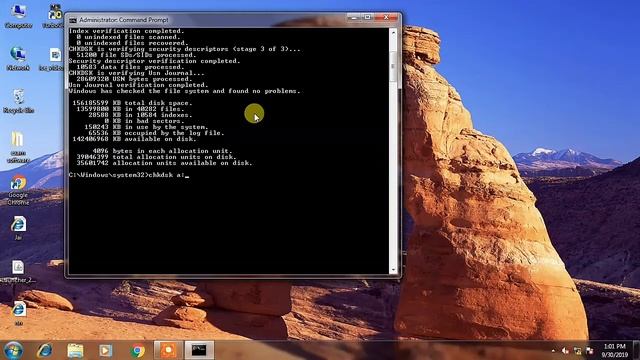
Task: Launch Chrome from the taskbar
Action: tap(137, 350)
